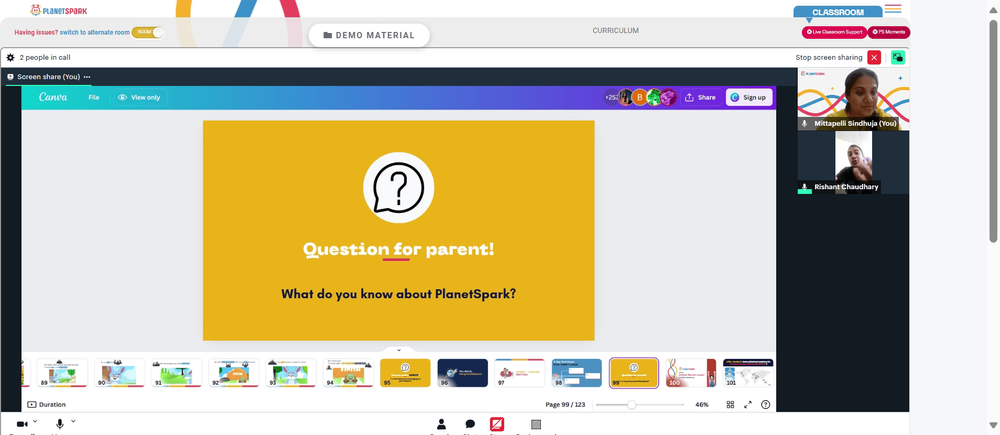Select slide thumbnail 99
Image resolution: width=1000 pixels, height=435 pixels.
(634, 372)
